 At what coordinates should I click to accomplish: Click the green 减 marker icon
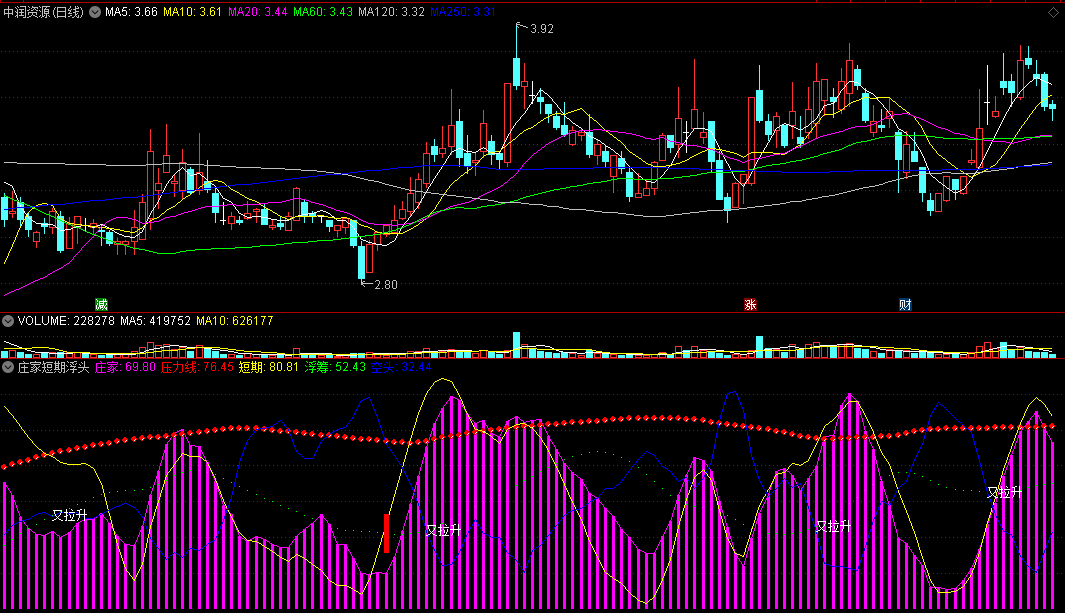tap(101, 305)
